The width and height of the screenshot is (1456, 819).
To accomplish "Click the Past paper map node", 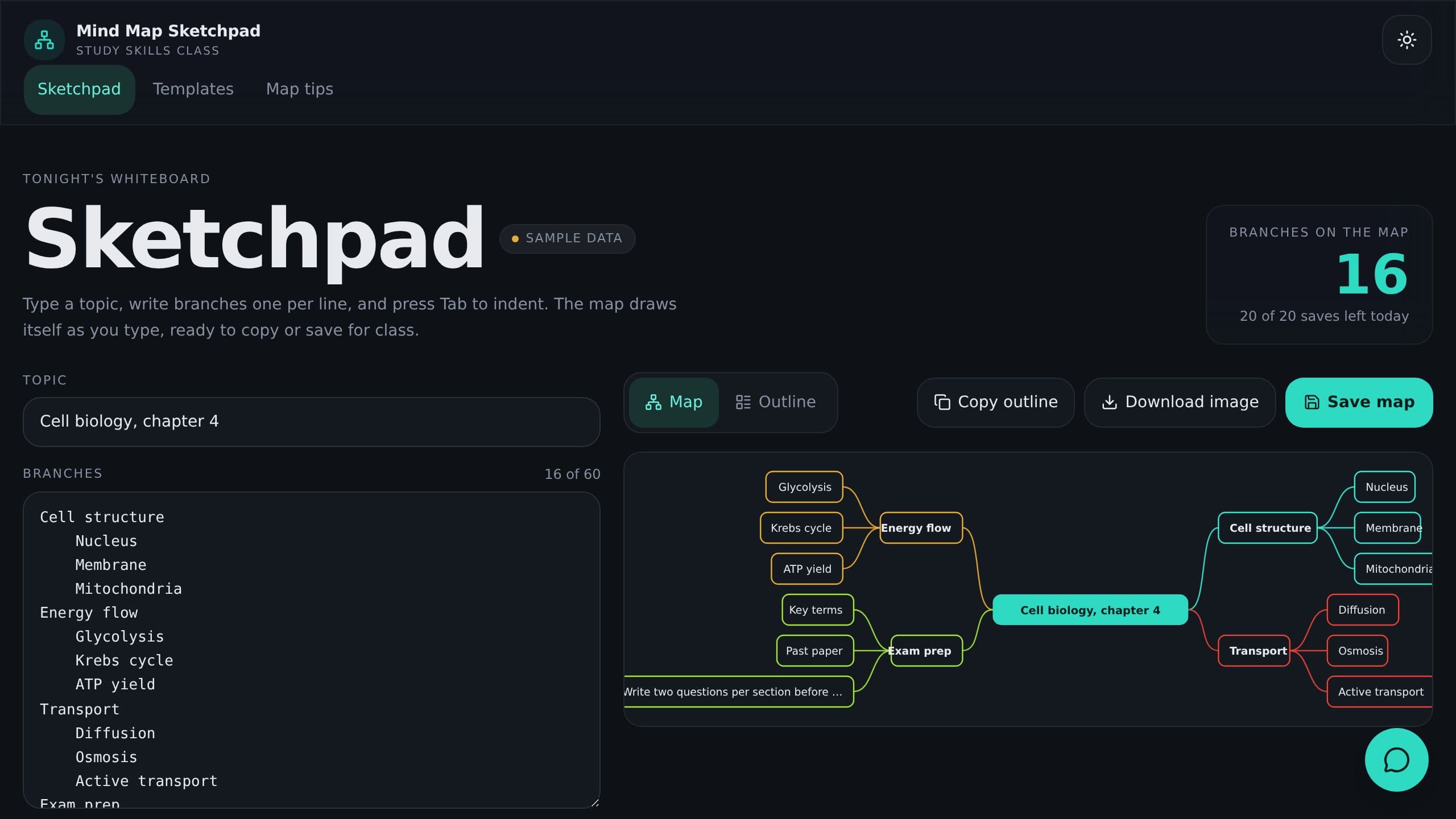I will [x=815, y=651].
